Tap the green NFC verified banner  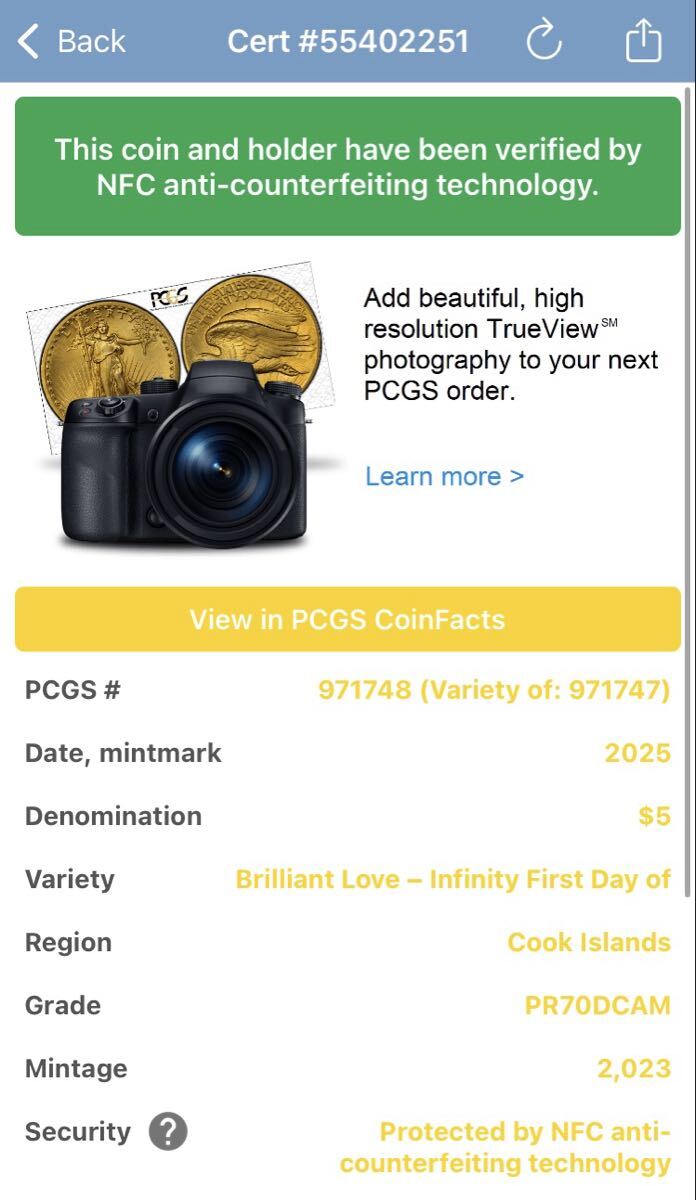click(347, 166)
